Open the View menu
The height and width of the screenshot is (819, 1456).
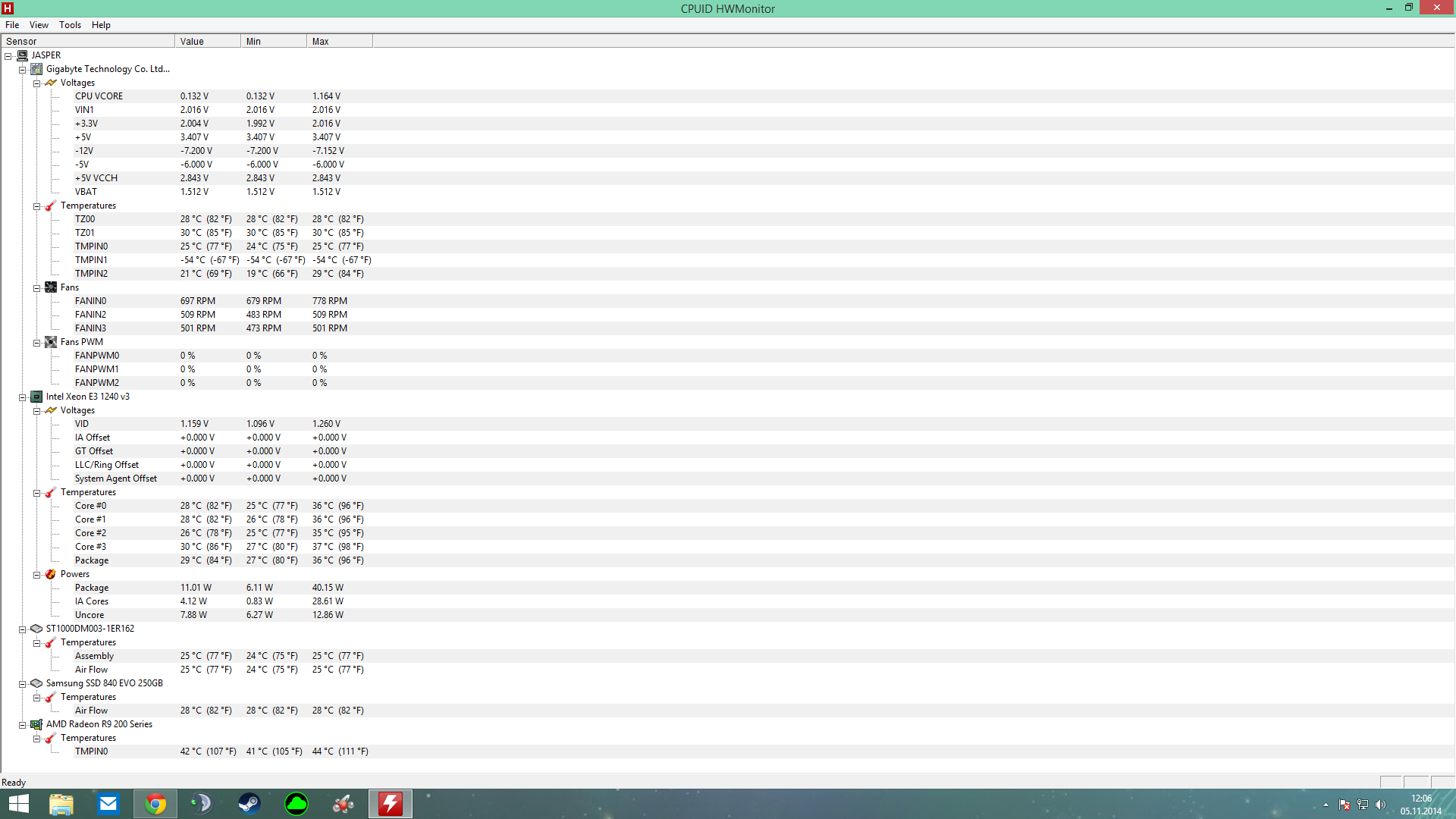[x=39, y=25]
